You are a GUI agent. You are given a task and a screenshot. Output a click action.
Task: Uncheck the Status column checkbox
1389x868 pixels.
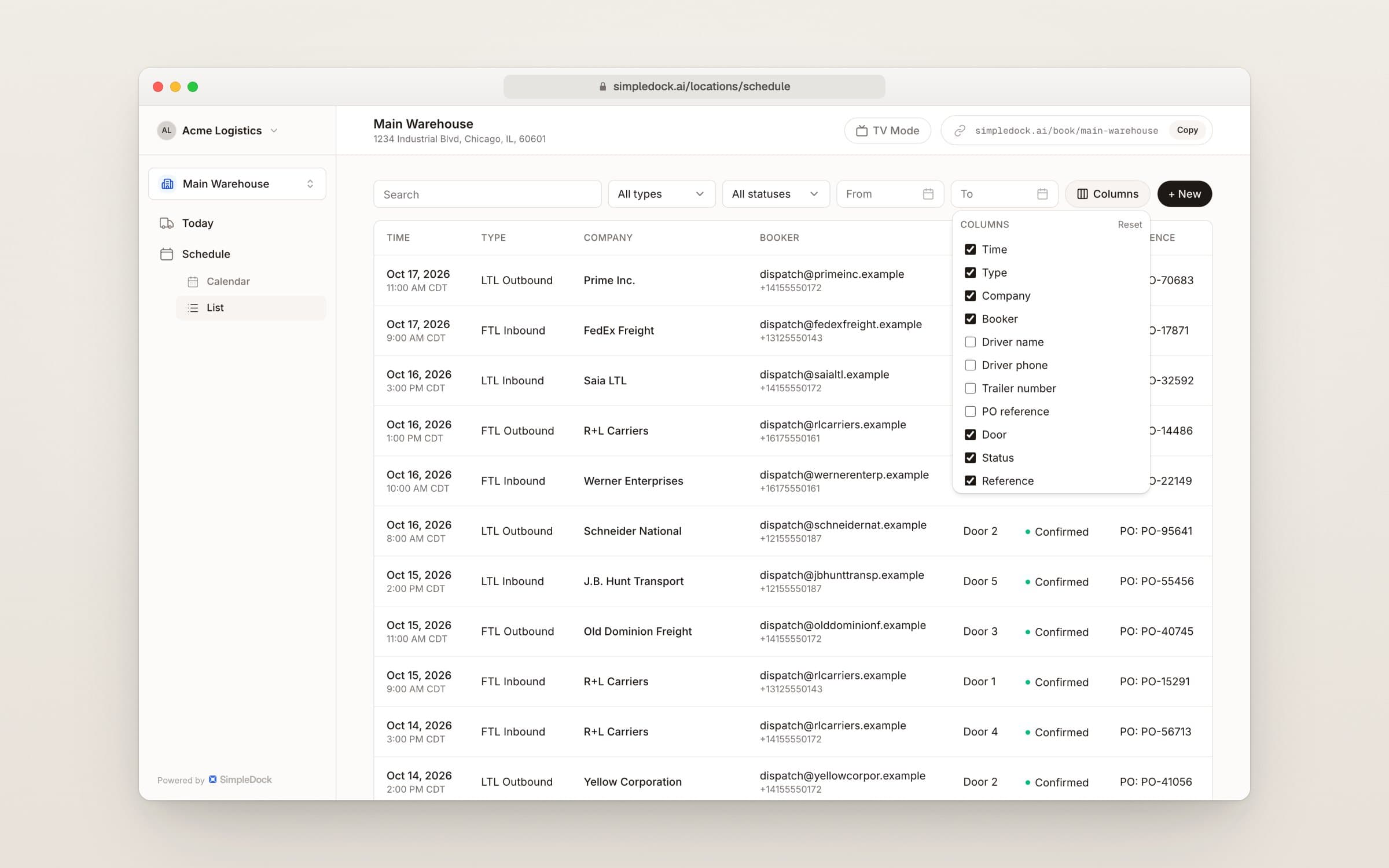(x=970, y=458)
